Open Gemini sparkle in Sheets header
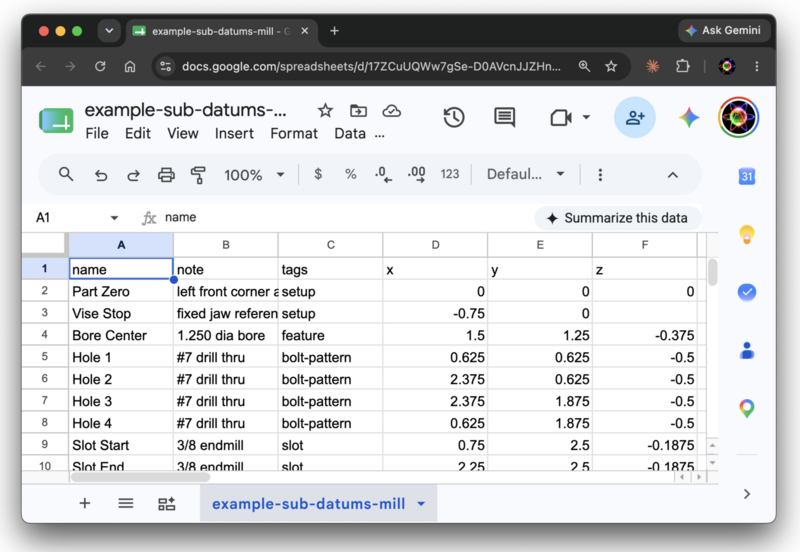This screenshot has width=800, height=552. (689, 118)
